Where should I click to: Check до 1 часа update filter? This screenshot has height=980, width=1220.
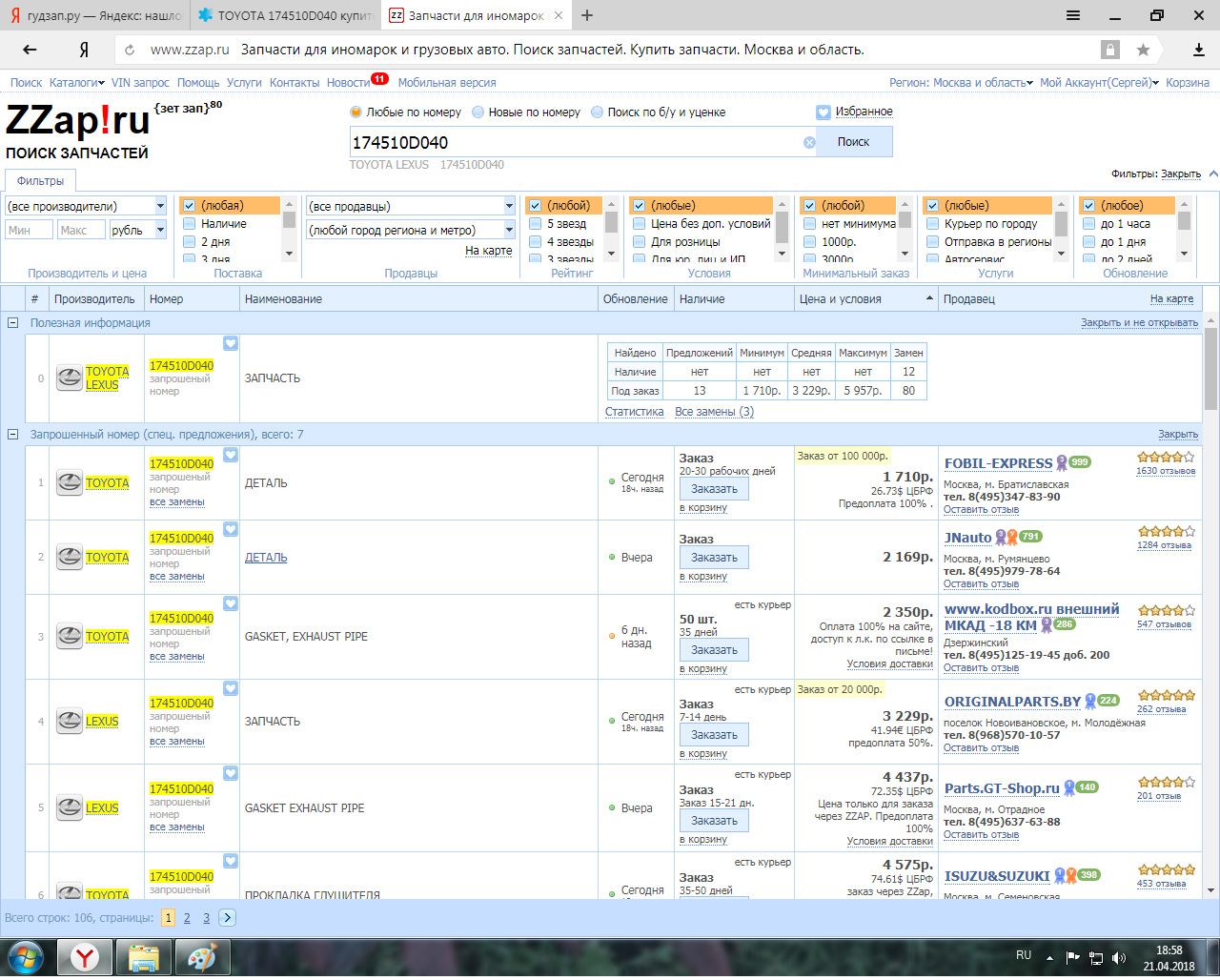coord(1088,224)
